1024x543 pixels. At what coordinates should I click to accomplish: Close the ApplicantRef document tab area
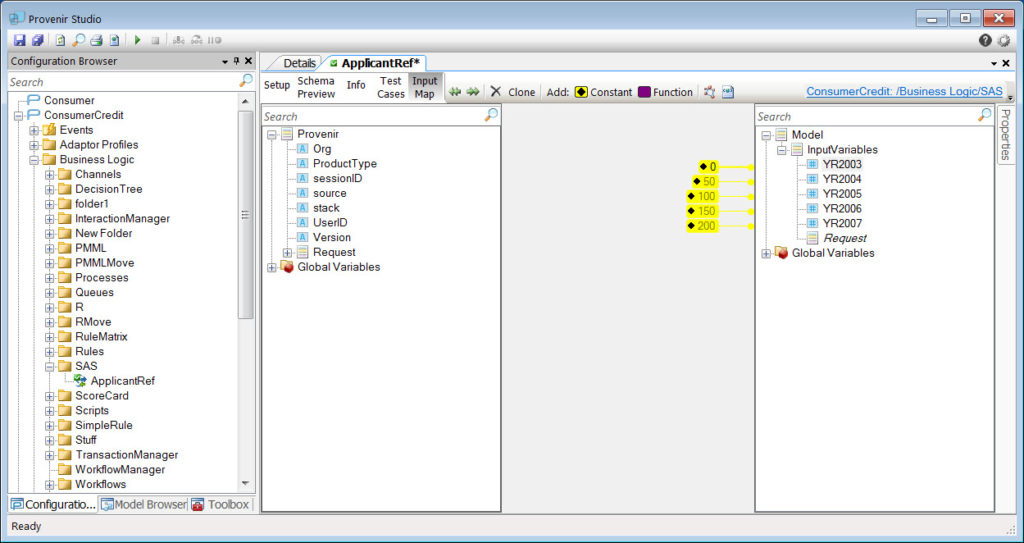click(1006, 63)
